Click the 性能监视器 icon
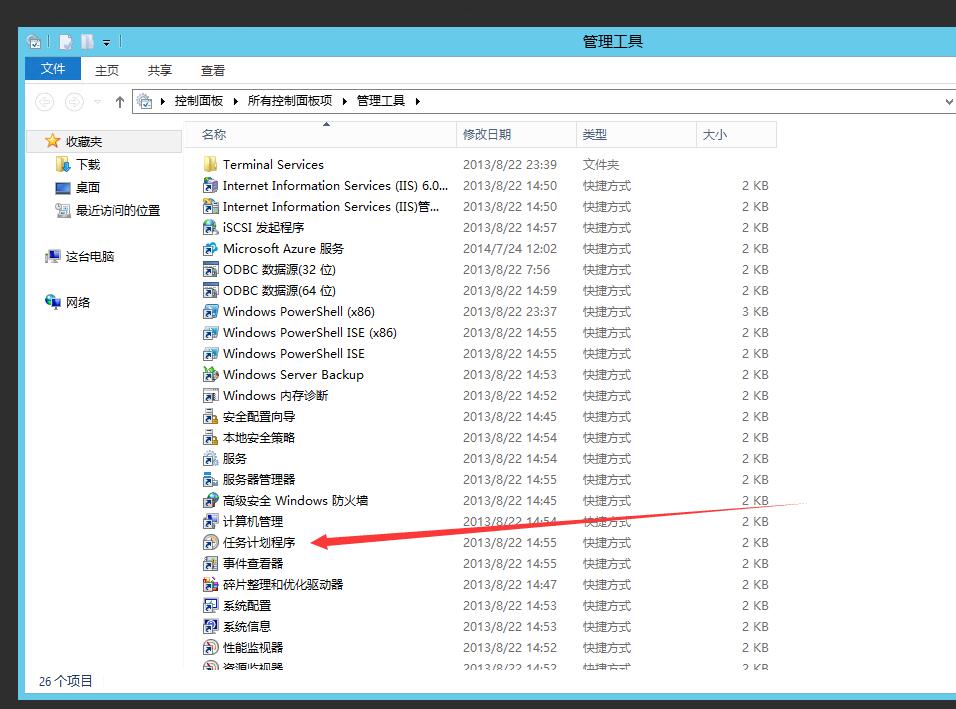This screenshot has height=709, width=956. pos(210,647)
